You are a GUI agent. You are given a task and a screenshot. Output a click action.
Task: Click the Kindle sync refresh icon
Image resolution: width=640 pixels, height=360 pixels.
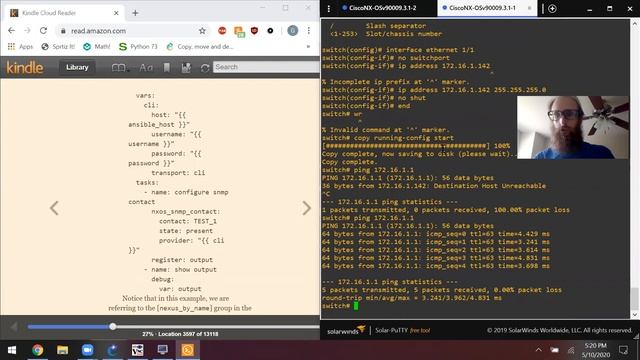(205, 68)
